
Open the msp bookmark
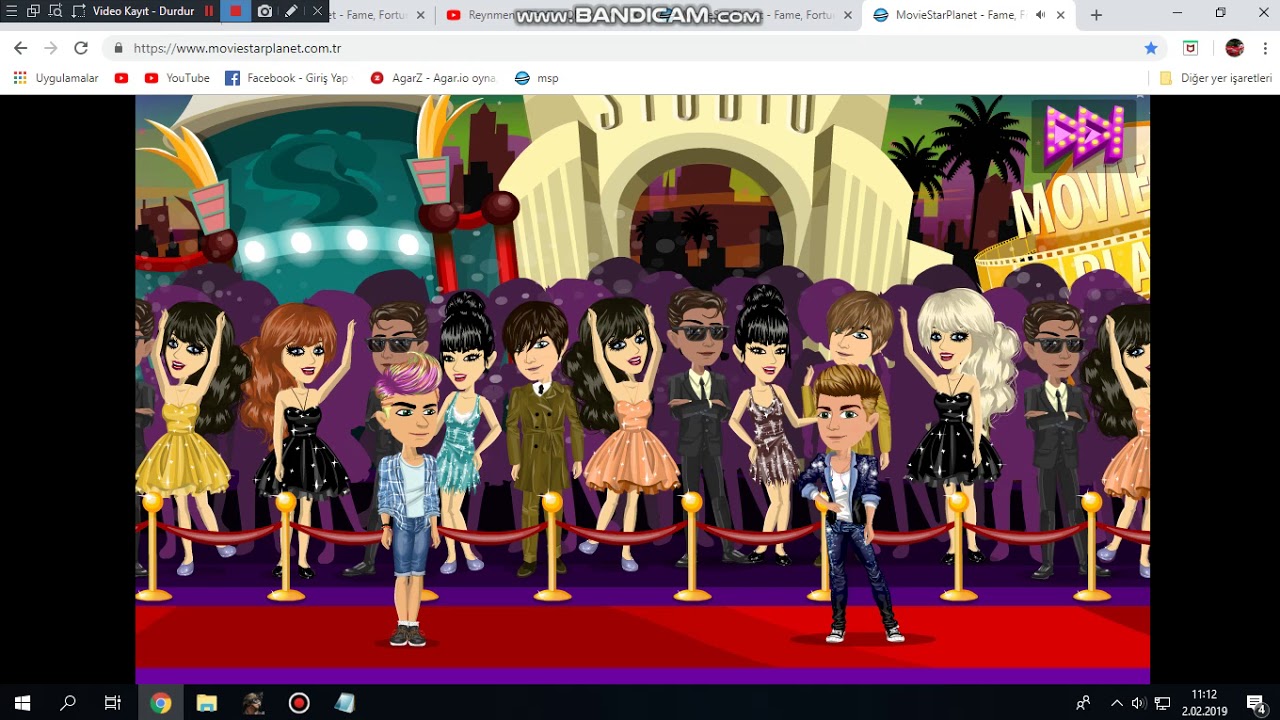coord(536,78)
